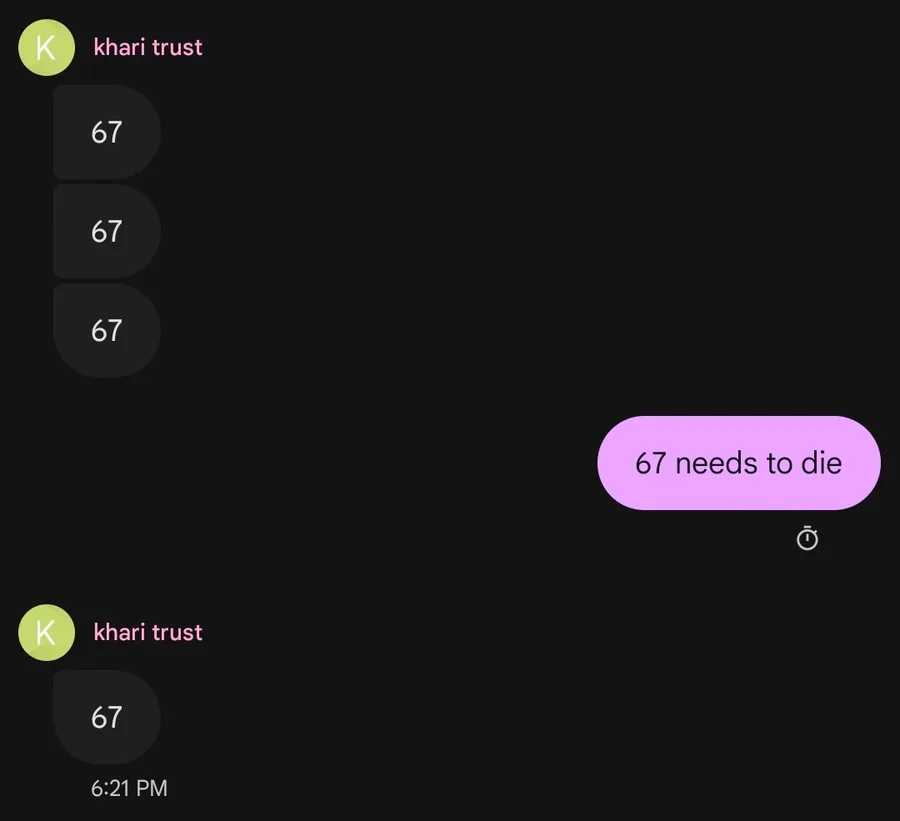Viewport: 900px width, 821px height.
Task: Select the second 67 message bubble
Action: point(106,231)
